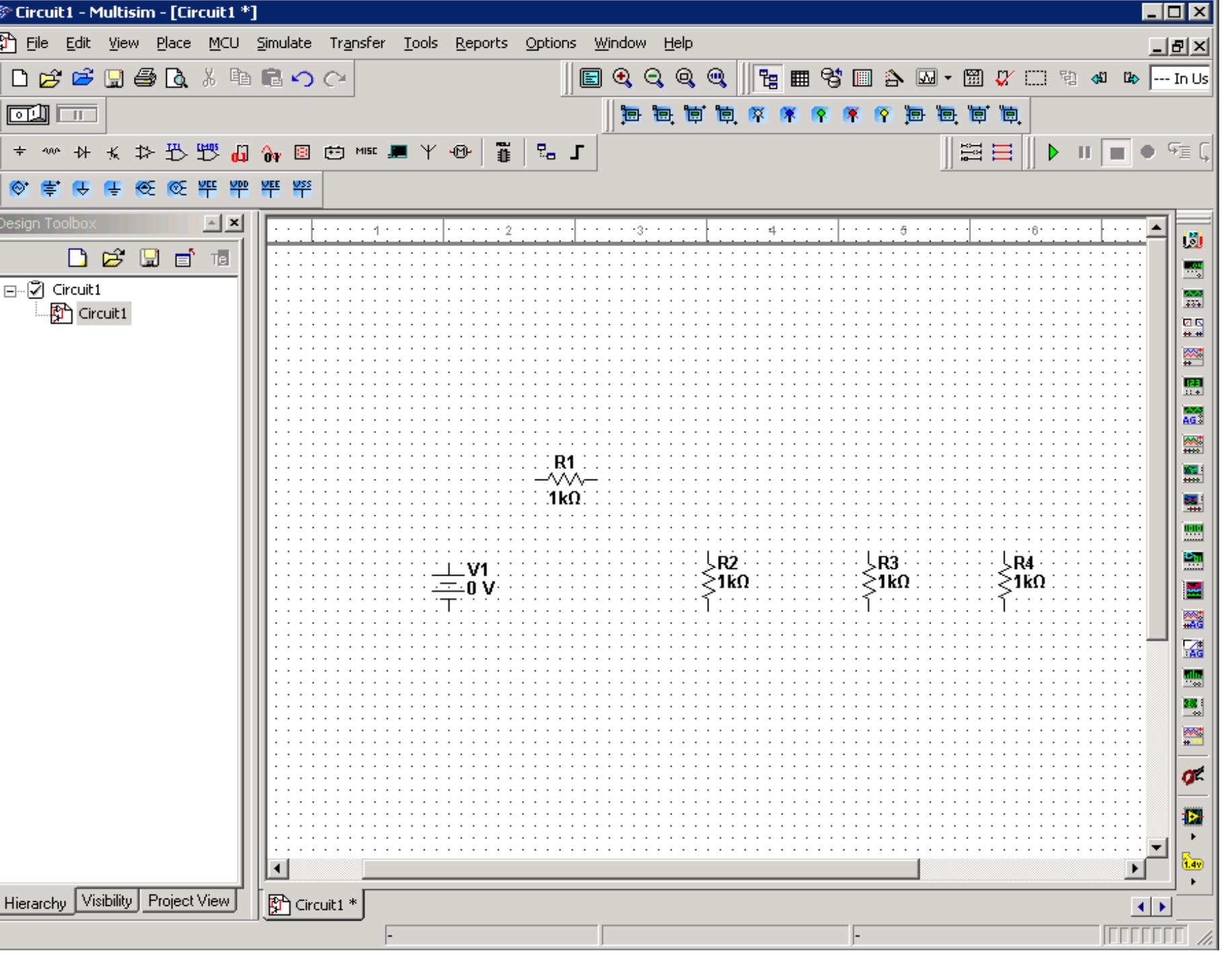Place a transistor component
The height and width of the screenshot is (953, 1232).
(x=112, y=153)
